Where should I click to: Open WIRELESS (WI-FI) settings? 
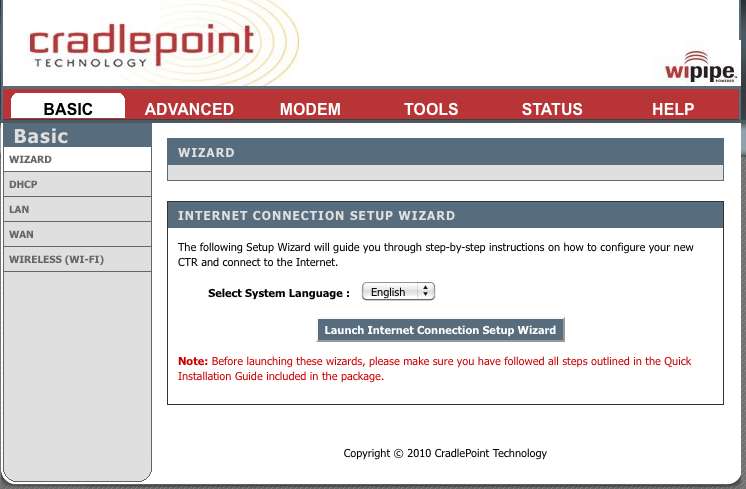click(78, 259)
